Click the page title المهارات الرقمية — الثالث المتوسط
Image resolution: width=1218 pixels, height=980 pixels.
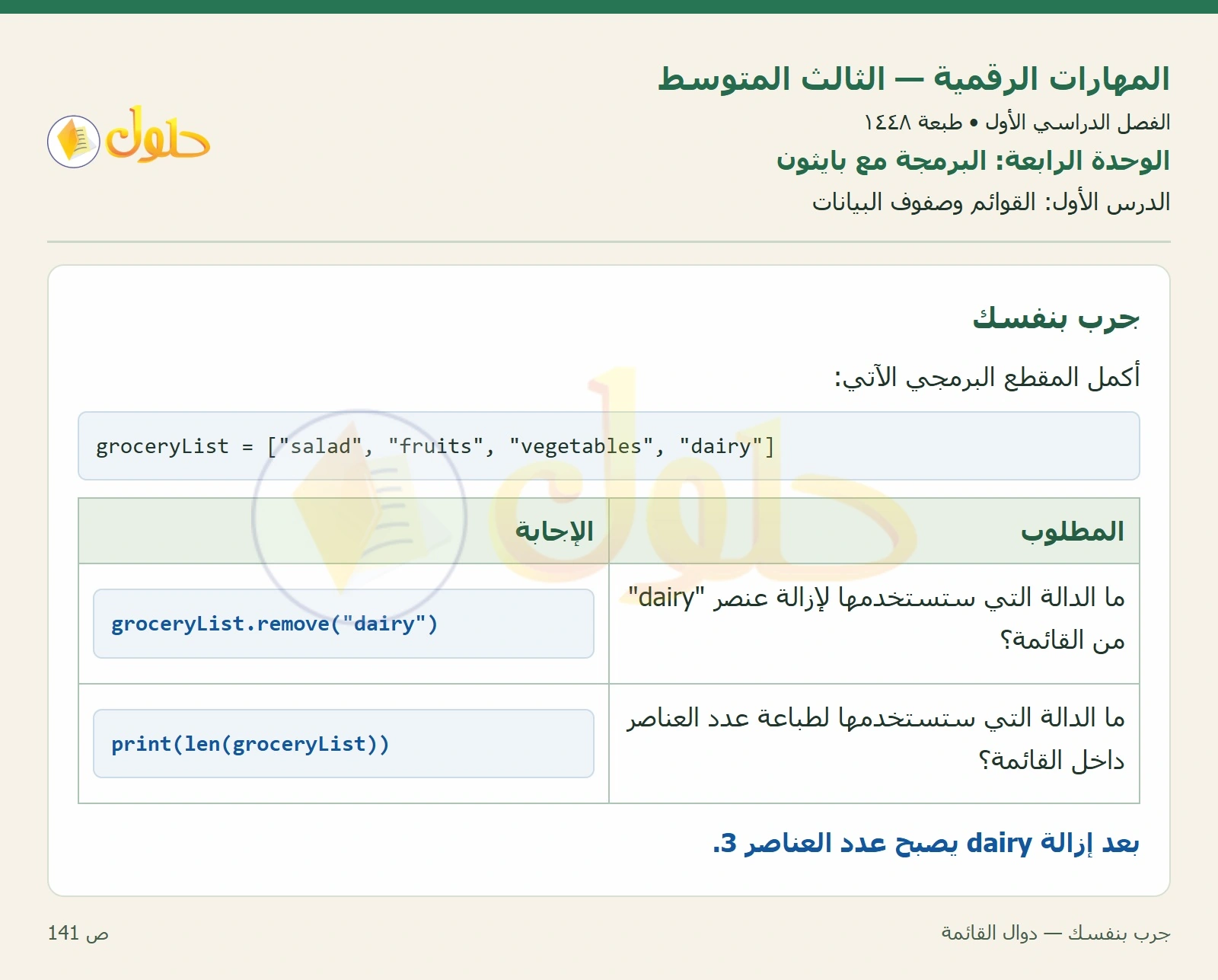[913, 78]
